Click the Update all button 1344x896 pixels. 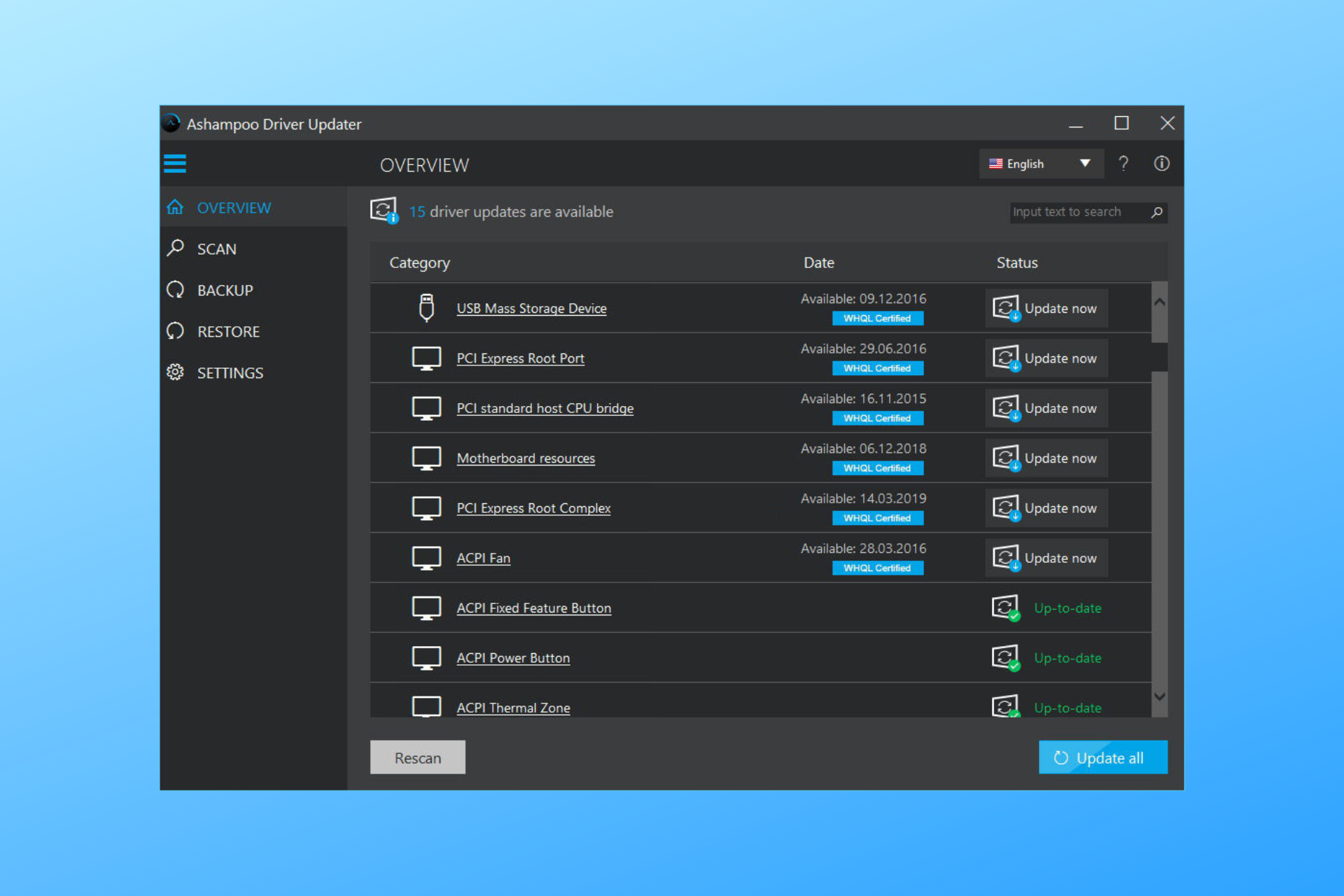1103,757
